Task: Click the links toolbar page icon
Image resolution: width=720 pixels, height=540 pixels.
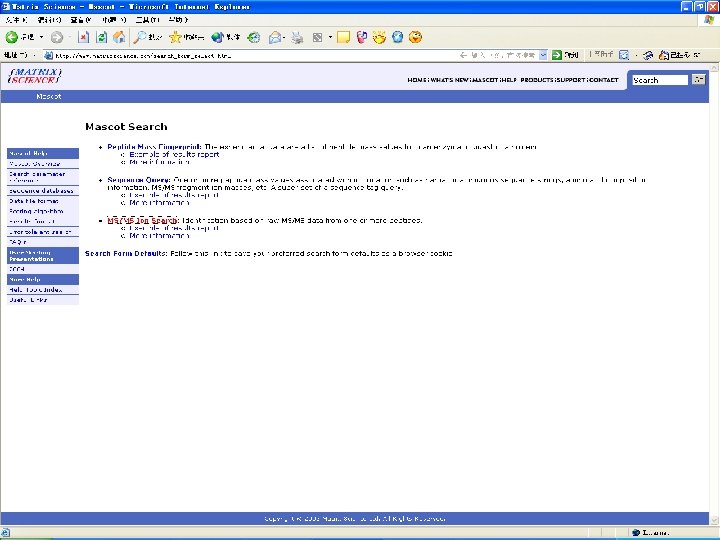Action: (x=624, y=55)
